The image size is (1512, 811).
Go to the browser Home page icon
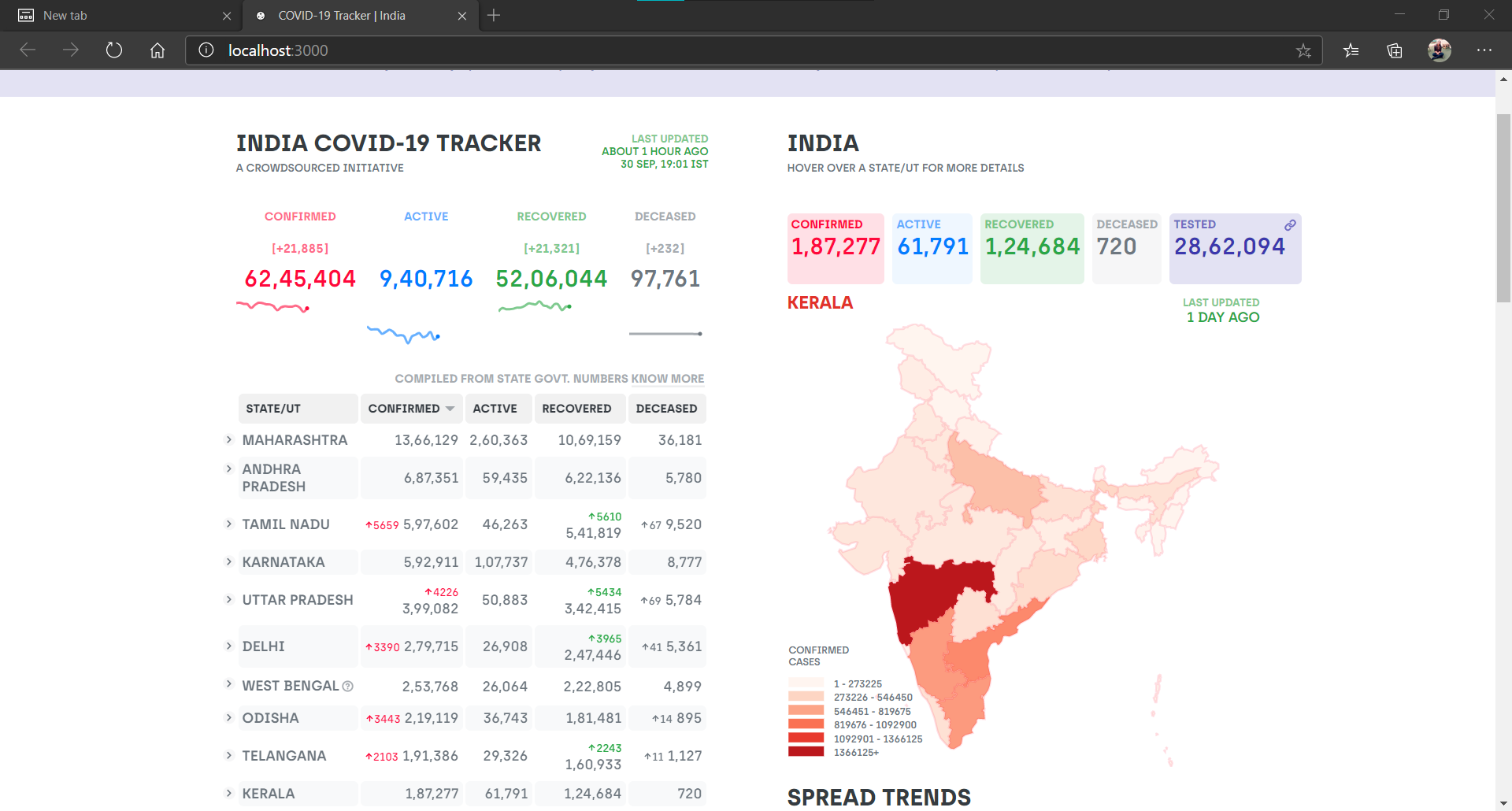pos(157,50)
